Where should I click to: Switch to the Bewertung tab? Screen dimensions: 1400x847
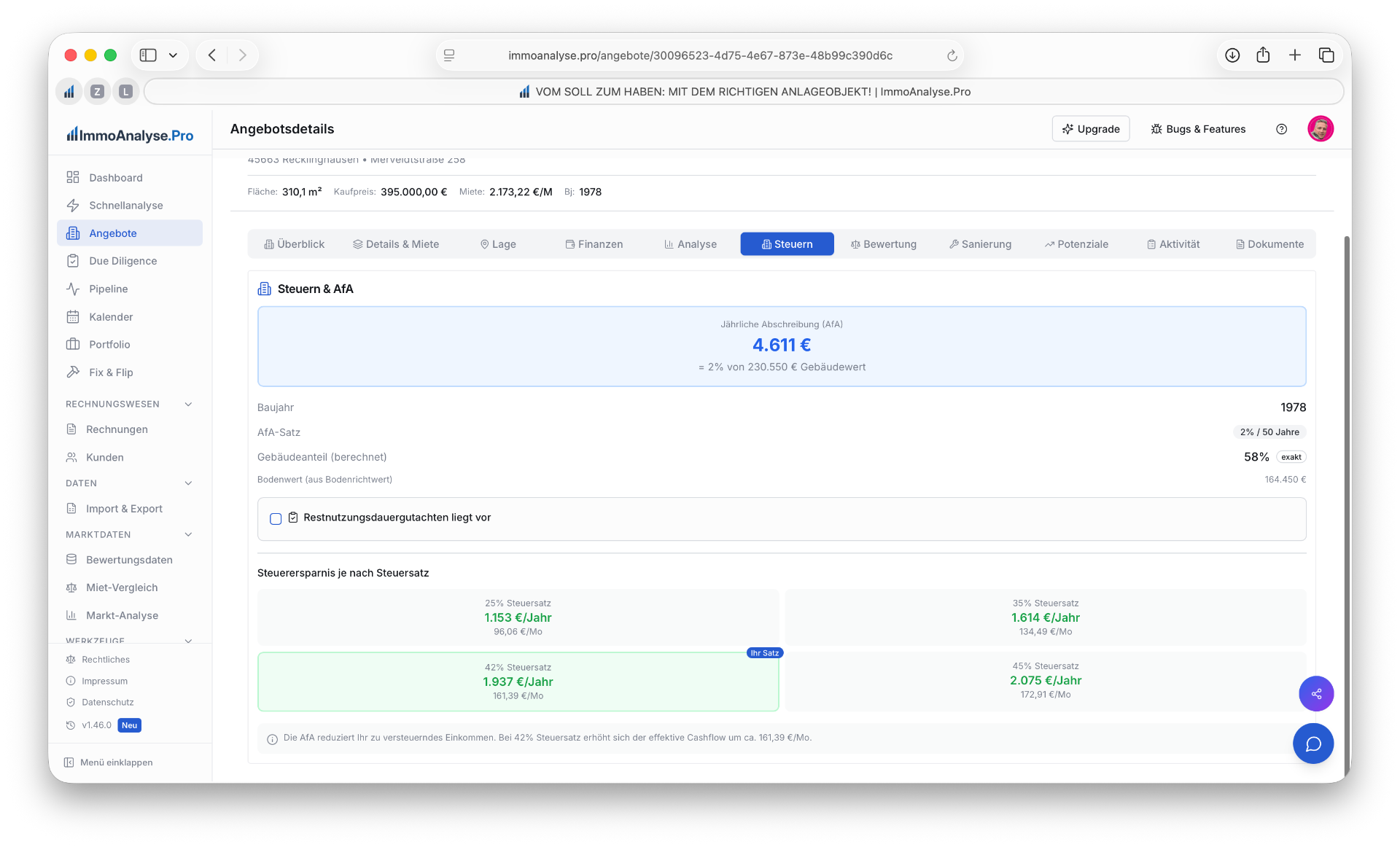point(884,244)
